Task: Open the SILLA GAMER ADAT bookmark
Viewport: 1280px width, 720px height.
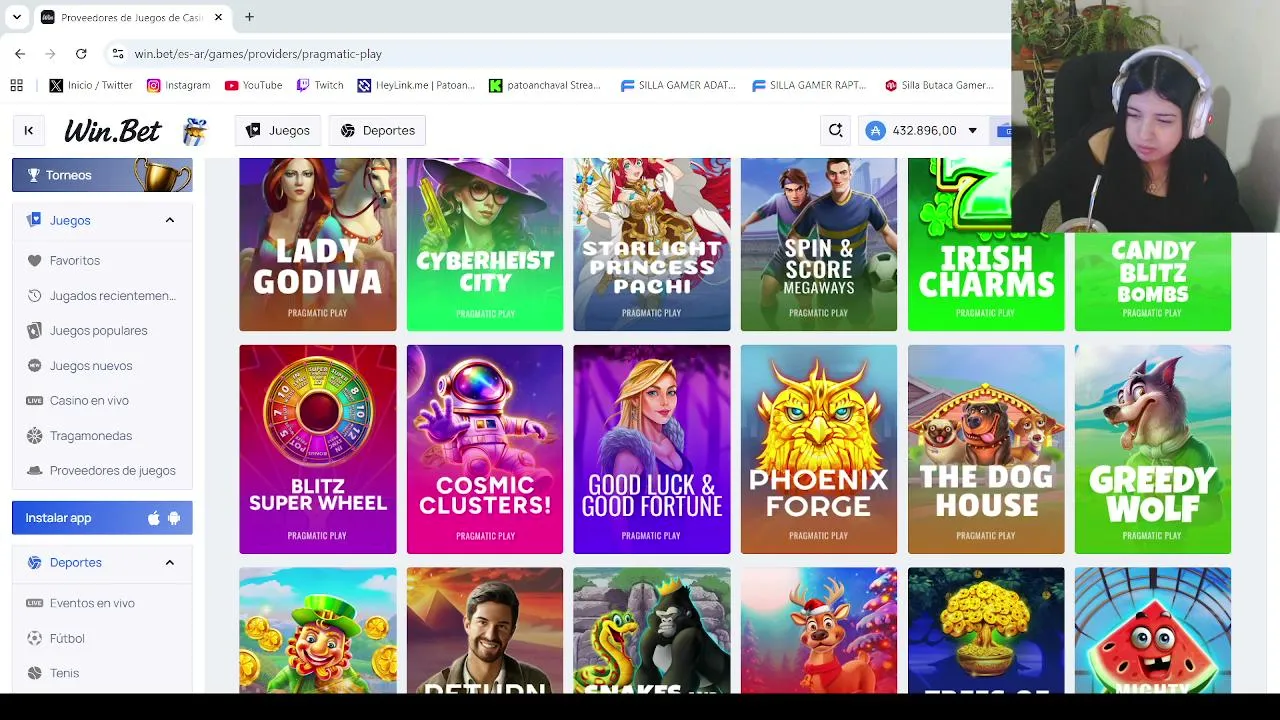Action: click(x=678, y=86)
